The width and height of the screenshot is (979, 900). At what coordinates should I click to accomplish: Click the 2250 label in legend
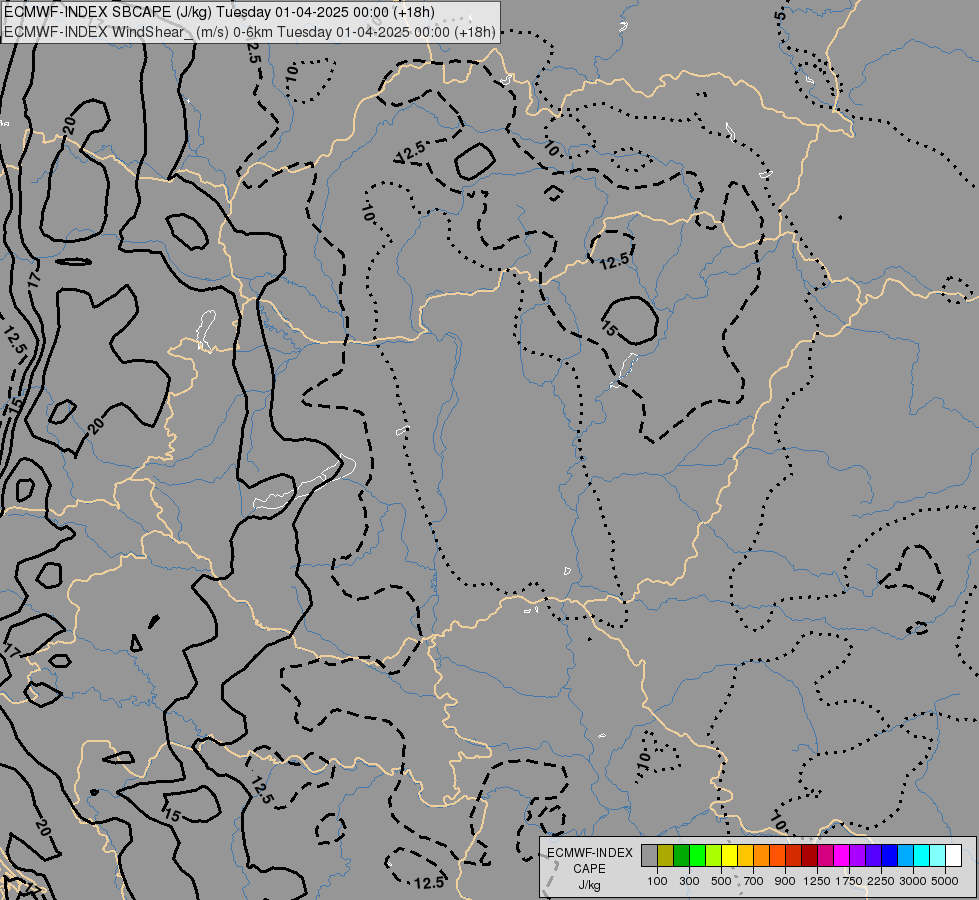[881, 881]
